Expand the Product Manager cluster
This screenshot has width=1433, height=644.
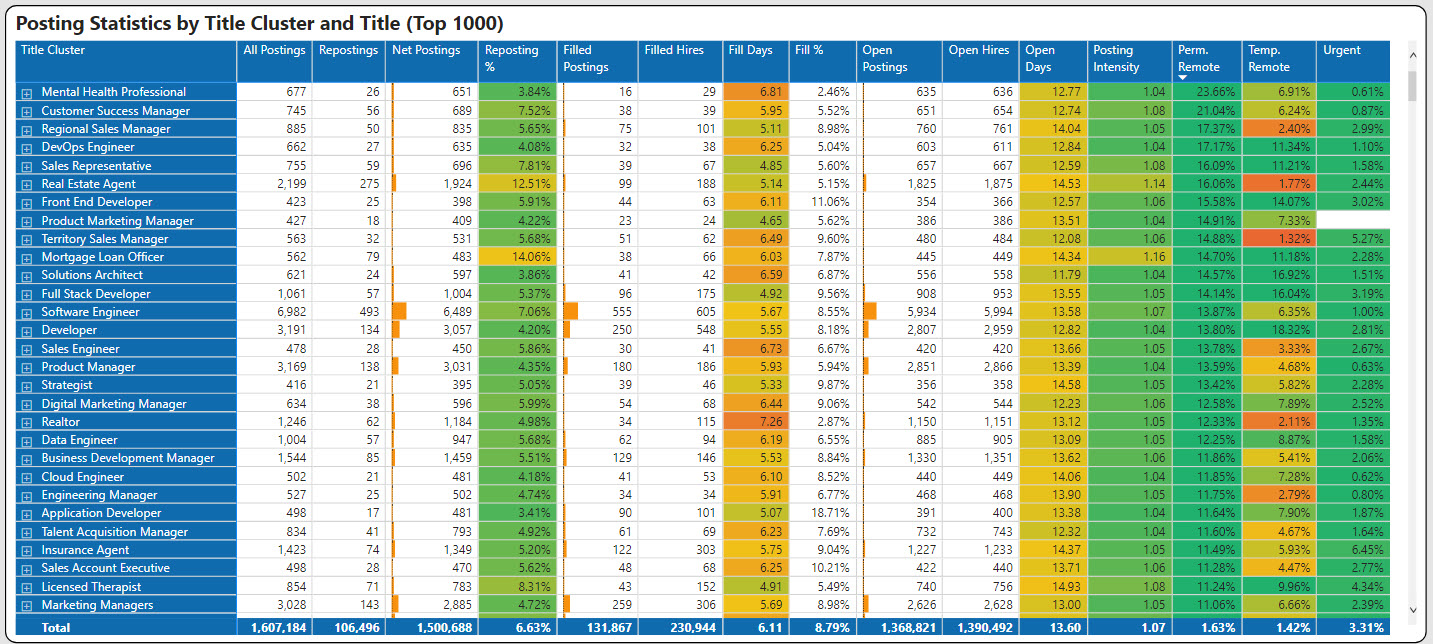(27, 368)
